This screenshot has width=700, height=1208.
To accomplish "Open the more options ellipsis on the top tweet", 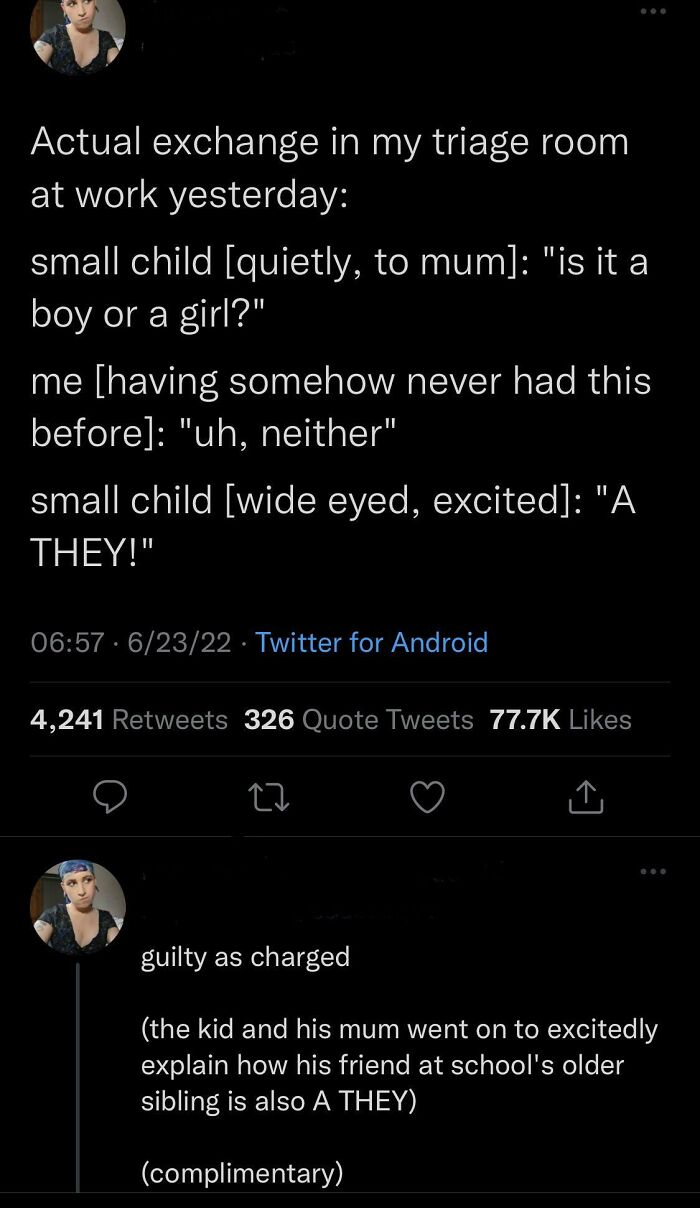I will click(655, 10).
